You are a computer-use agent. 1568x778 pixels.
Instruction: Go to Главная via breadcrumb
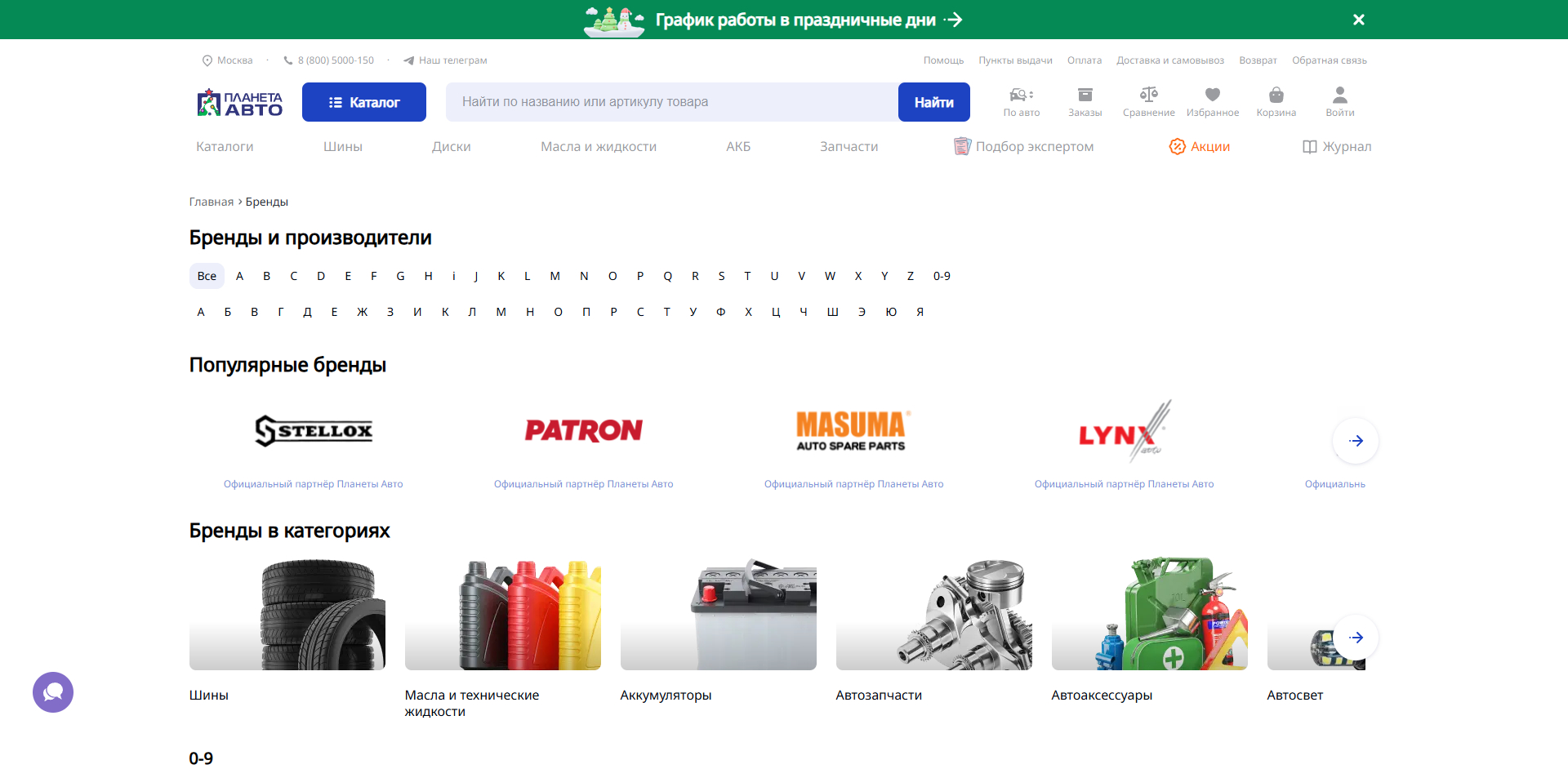(x=211, y=201)
